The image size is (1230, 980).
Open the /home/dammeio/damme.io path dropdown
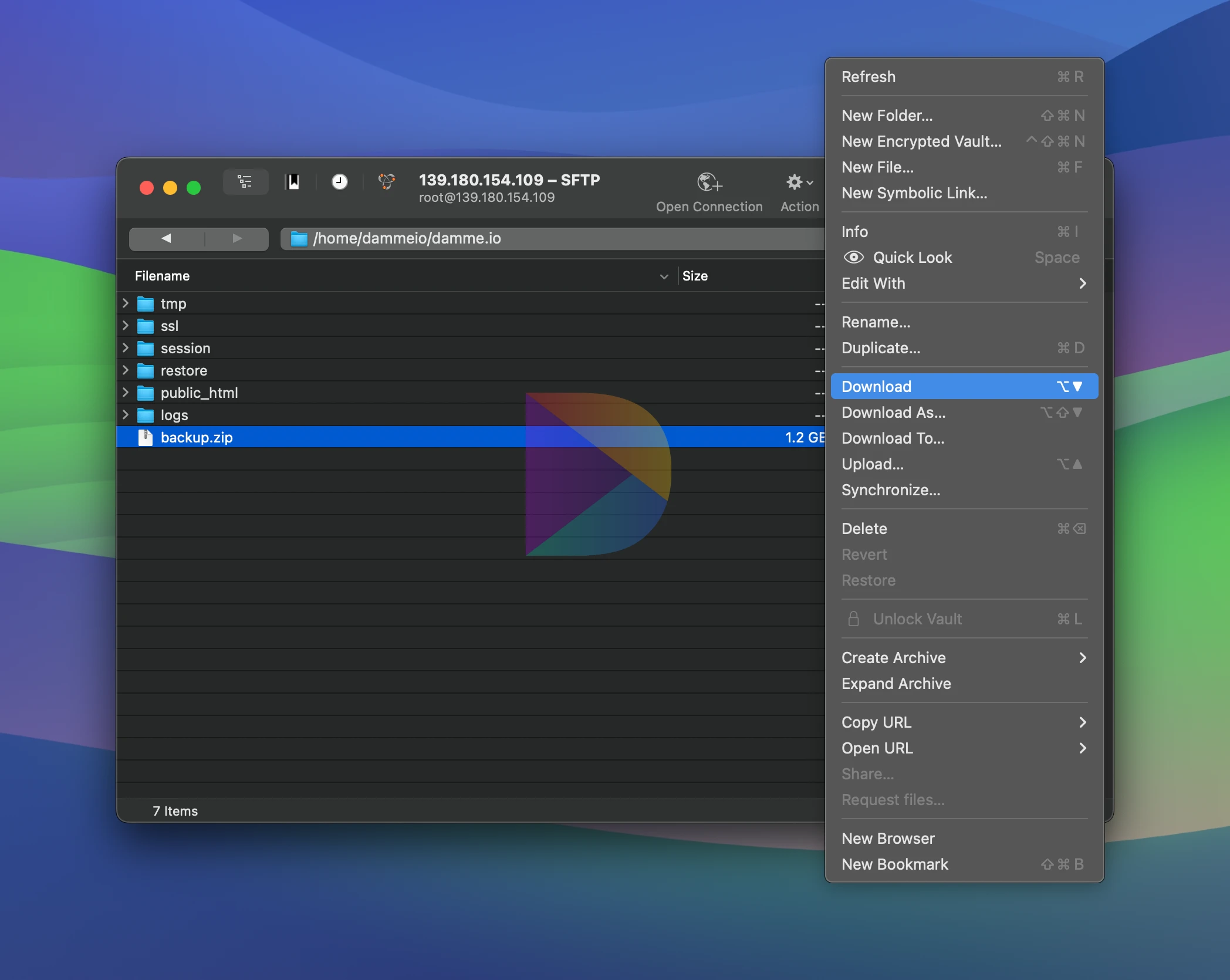tap(553, 238)
